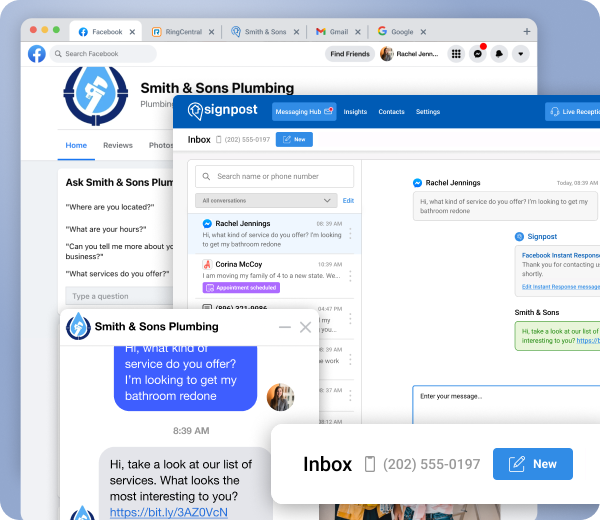Open Insights in Signpost navigation
The width and height of the screenshot is (600, 520).
tap(355, 112)
